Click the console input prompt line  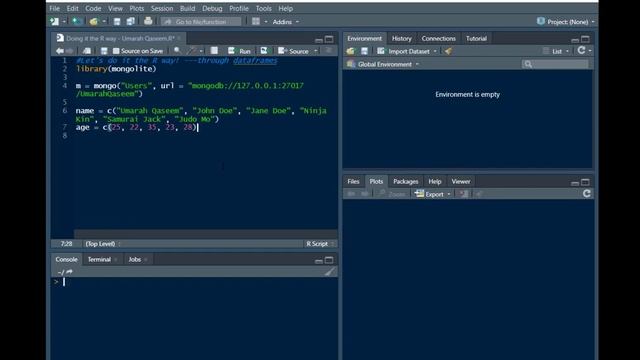(x=194, y=282)
